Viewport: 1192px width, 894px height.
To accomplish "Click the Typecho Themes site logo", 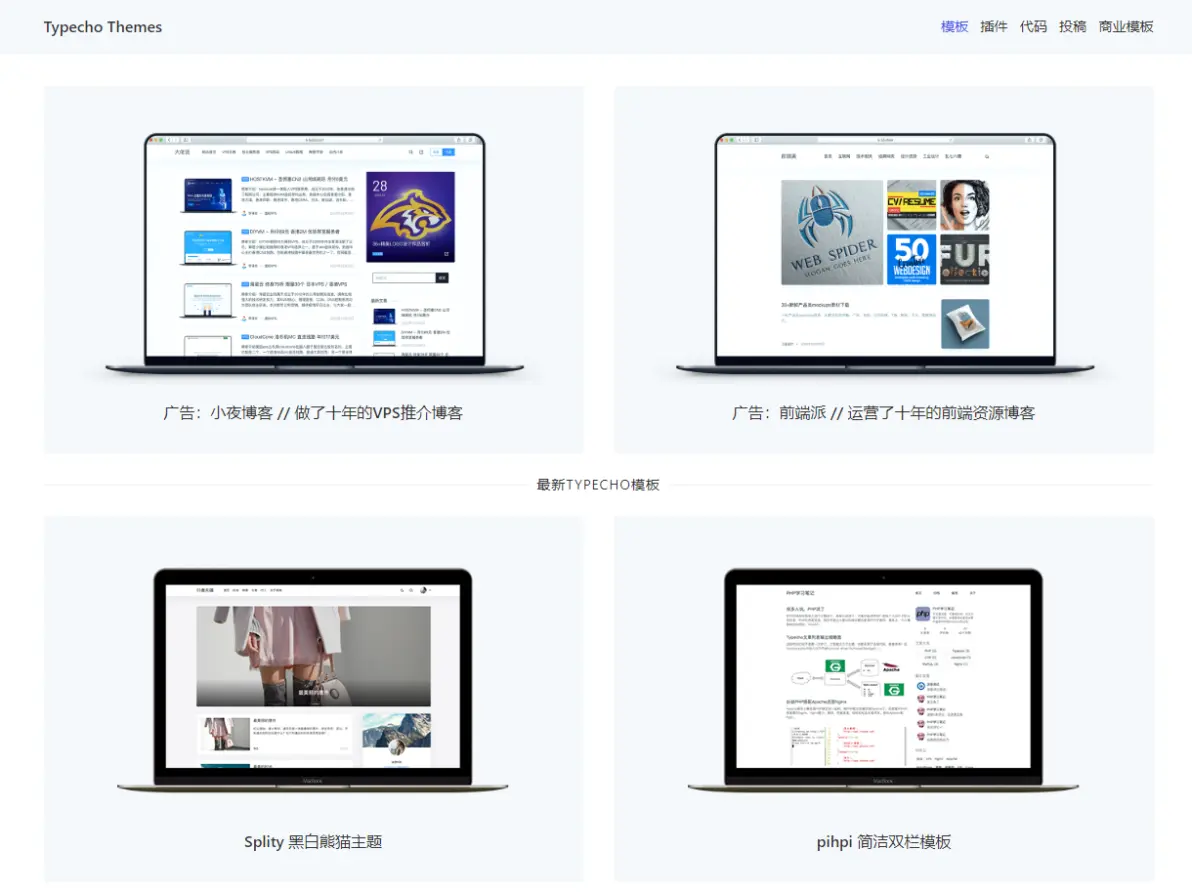I will point(103,27).
